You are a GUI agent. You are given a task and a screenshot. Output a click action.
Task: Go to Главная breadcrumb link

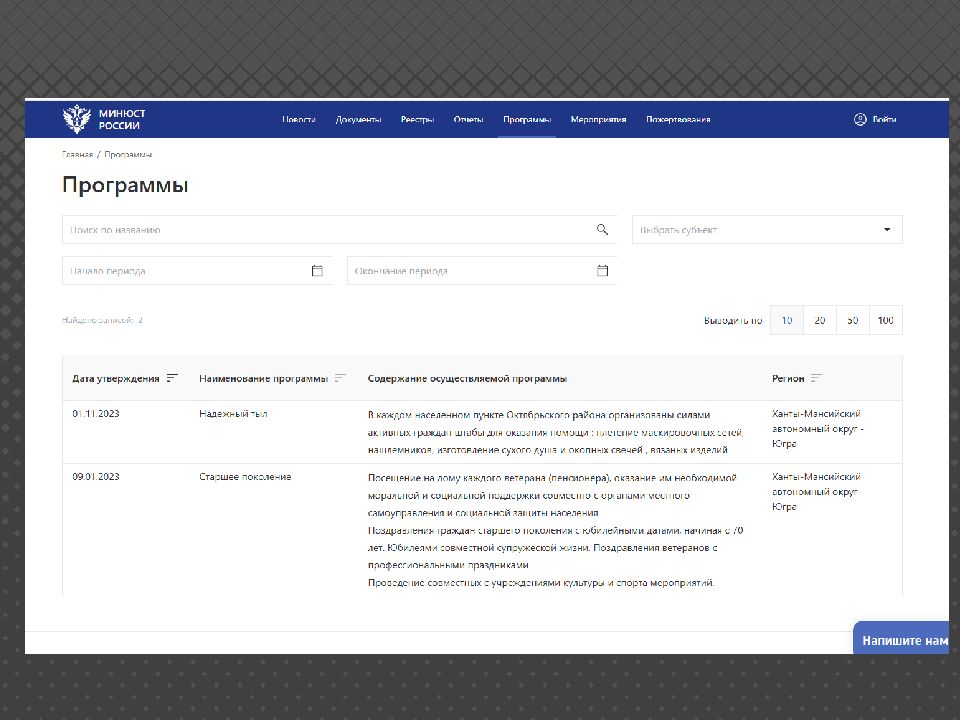(x=78, y=154)
